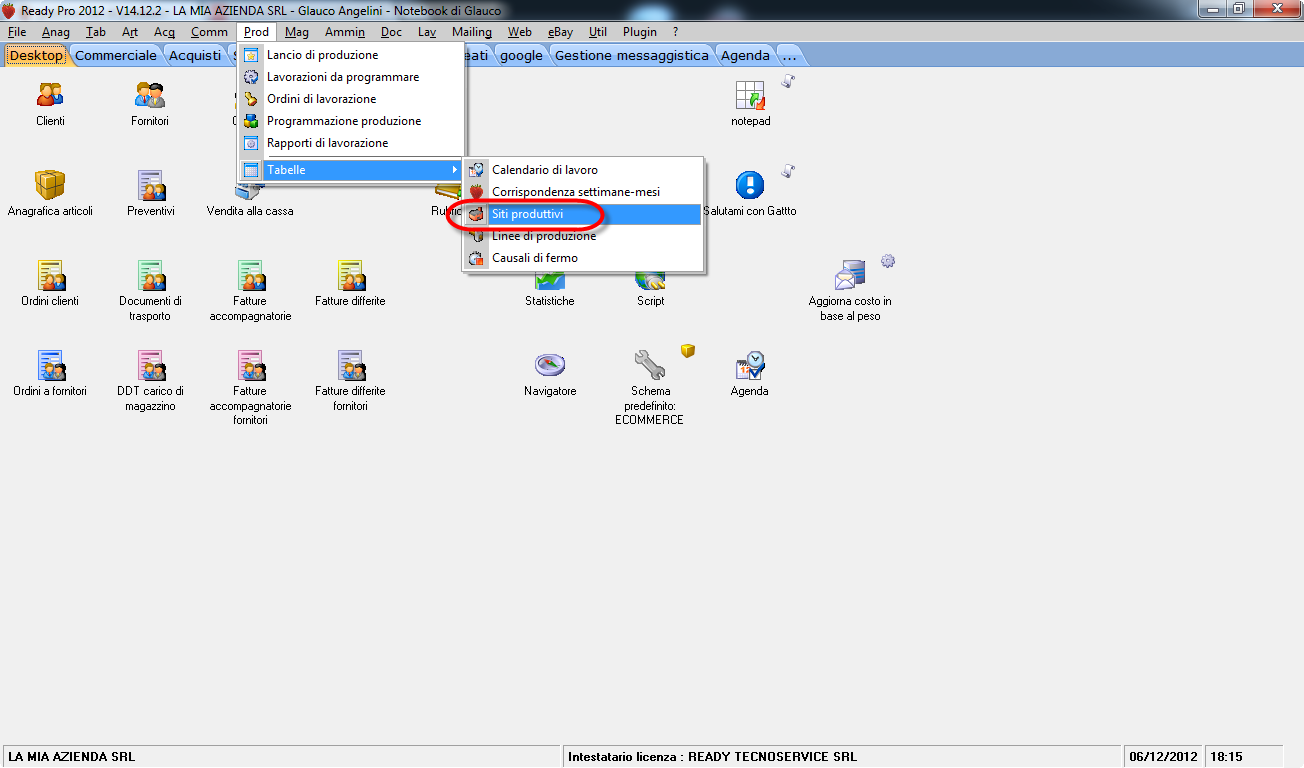The height and width of the screenshot is (768, 1304).
Task: Open Schema predefinito ECOMMERCE icon
Action: point(650,366)
